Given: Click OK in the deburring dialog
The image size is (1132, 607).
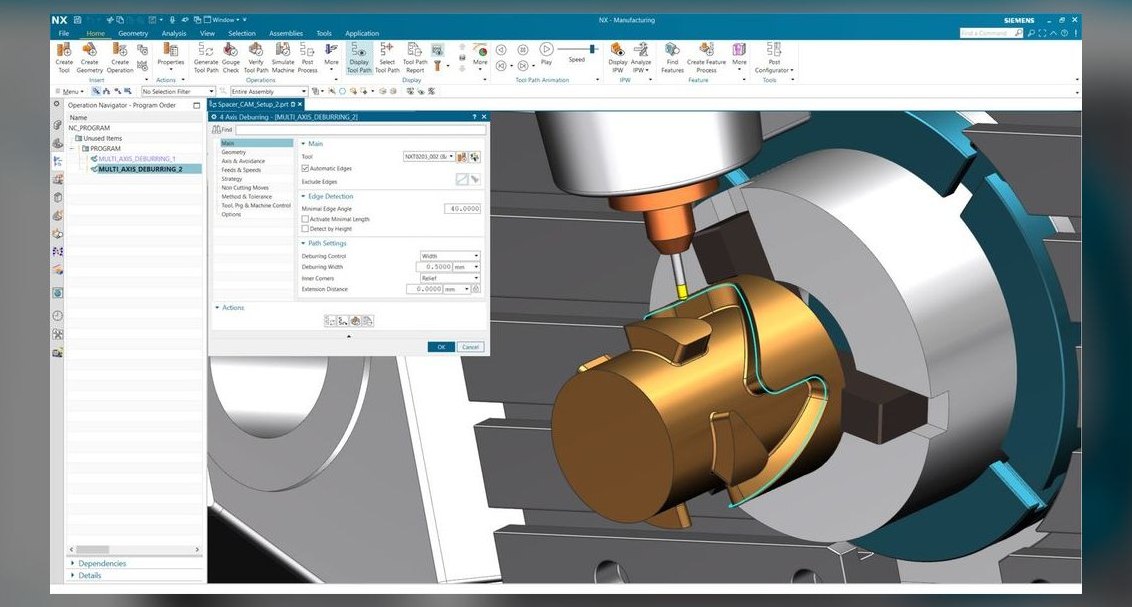Looking at the screenshot, I should pyautogui.click(x=441, y=347).
